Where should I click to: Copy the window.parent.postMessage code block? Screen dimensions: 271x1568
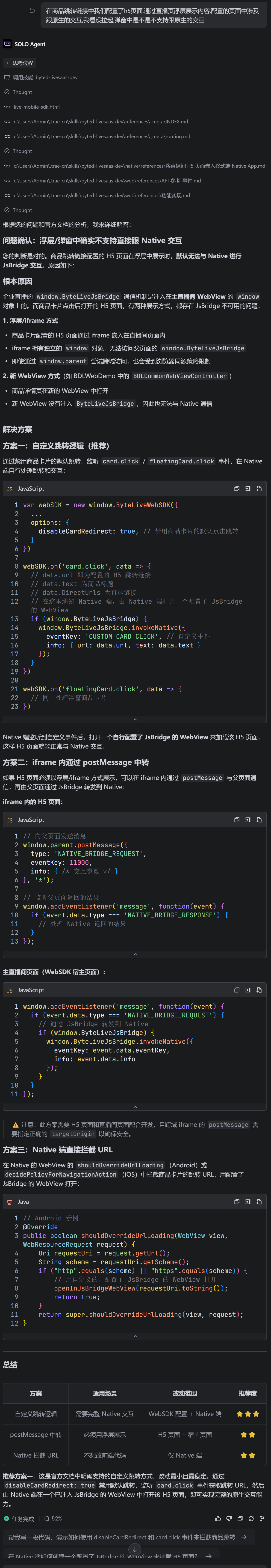coord(236,820)
